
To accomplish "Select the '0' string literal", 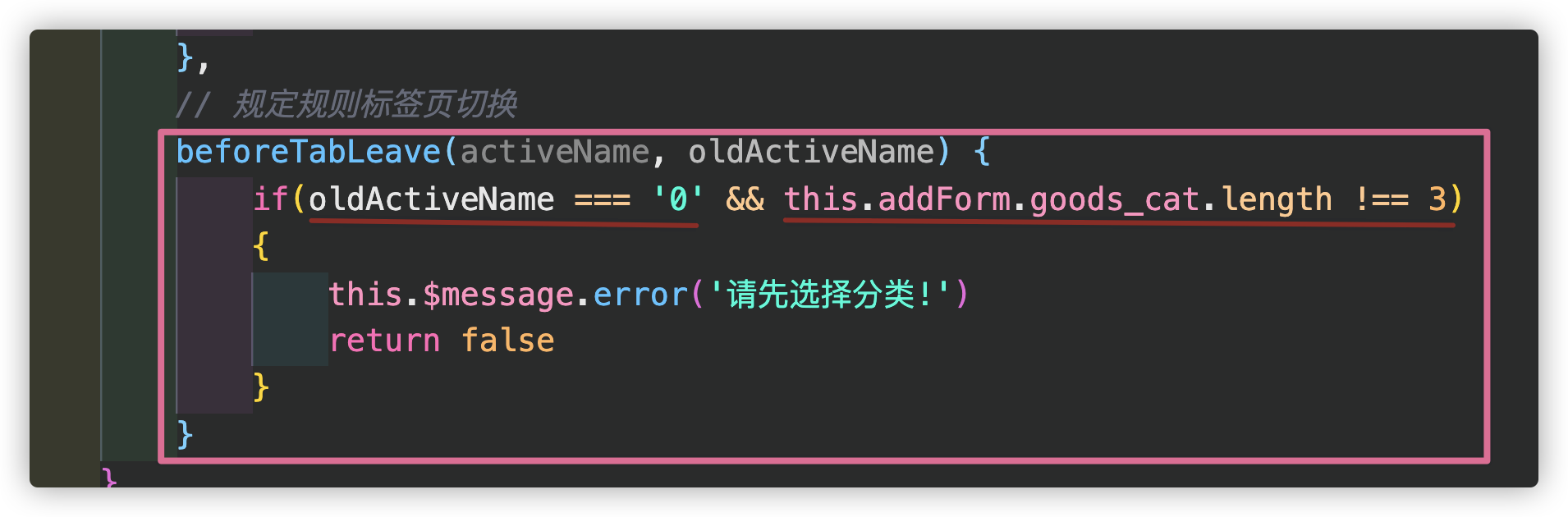I will click(678, 199).
